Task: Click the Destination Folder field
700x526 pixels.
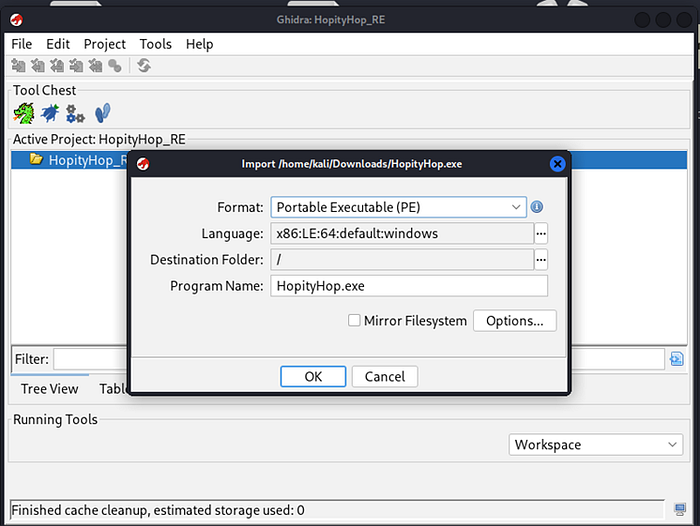Action: tap(402, 260)
